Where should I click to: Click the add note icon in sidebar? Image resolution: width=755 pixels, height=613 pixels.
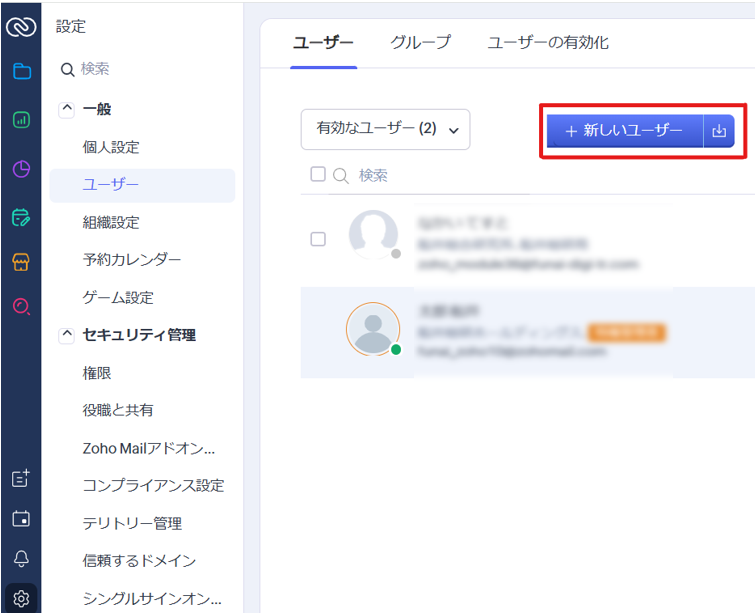[x=21, y=478]
